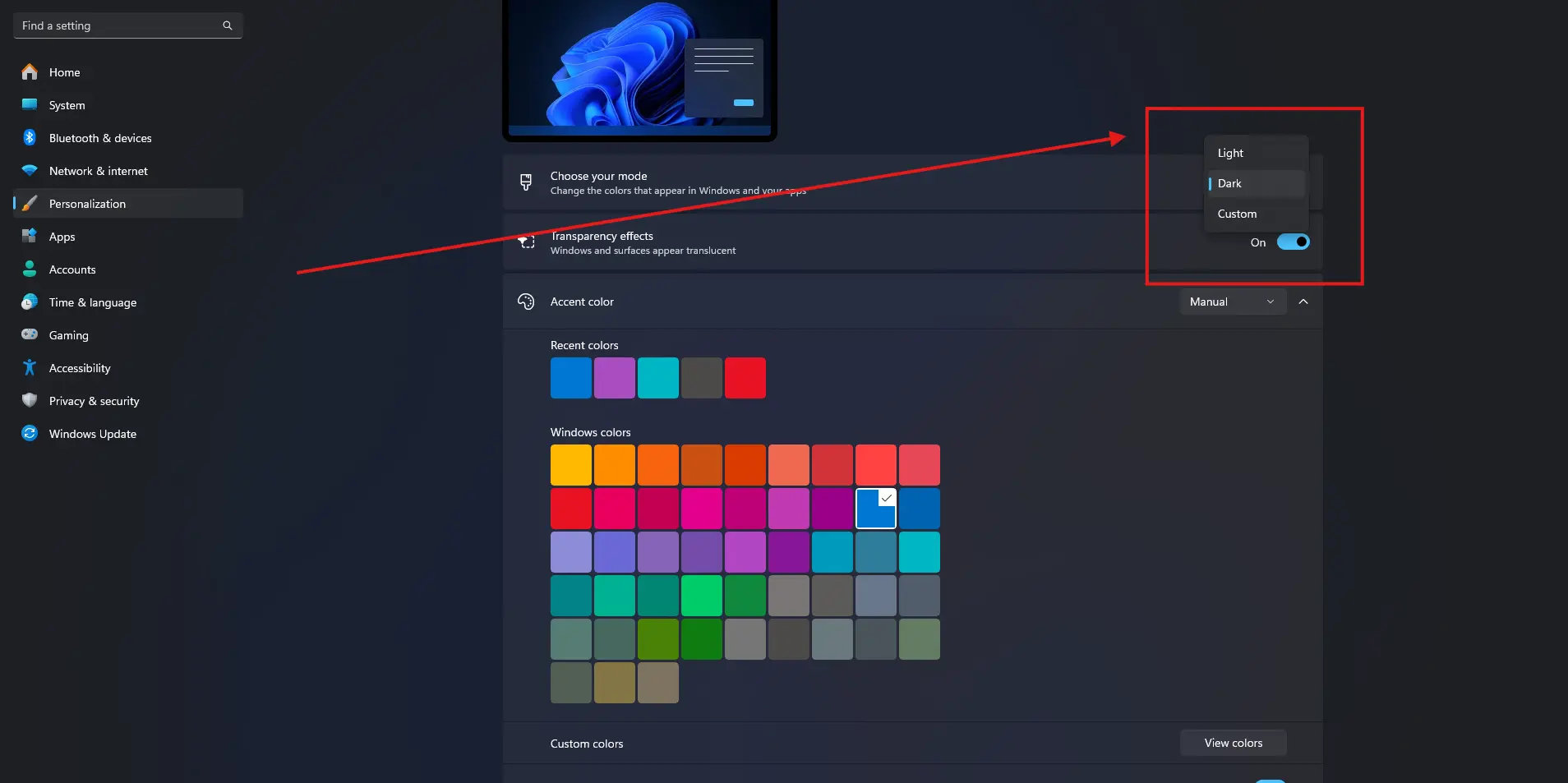Image resolution: width=1568 pixels, height=783 pixels.
Task: Open System via its monitor icon
Action: click(x=30, y=104)
